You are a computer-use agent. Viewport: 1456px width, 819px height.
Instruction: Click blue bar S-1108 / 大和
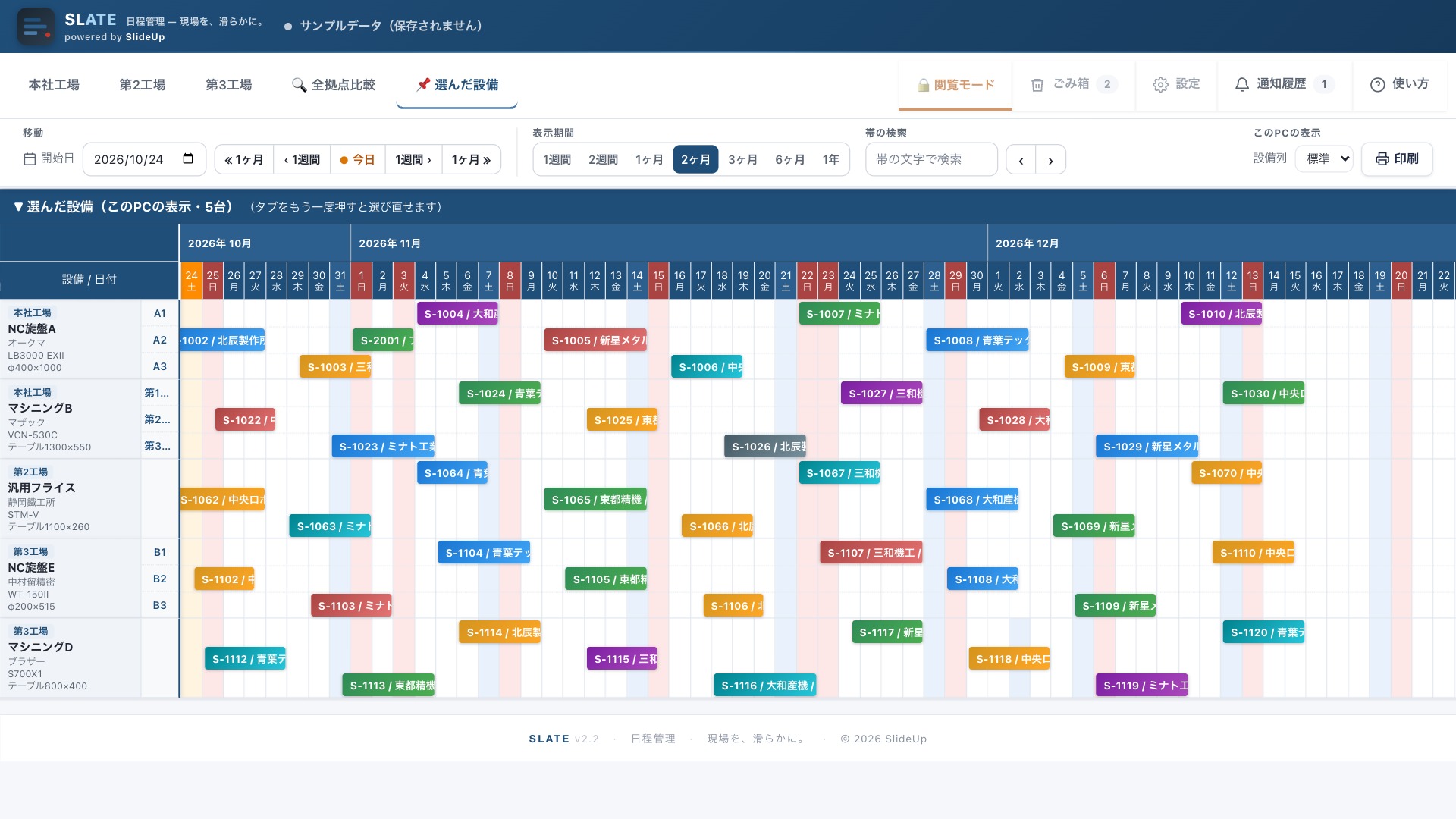[983, 579]
